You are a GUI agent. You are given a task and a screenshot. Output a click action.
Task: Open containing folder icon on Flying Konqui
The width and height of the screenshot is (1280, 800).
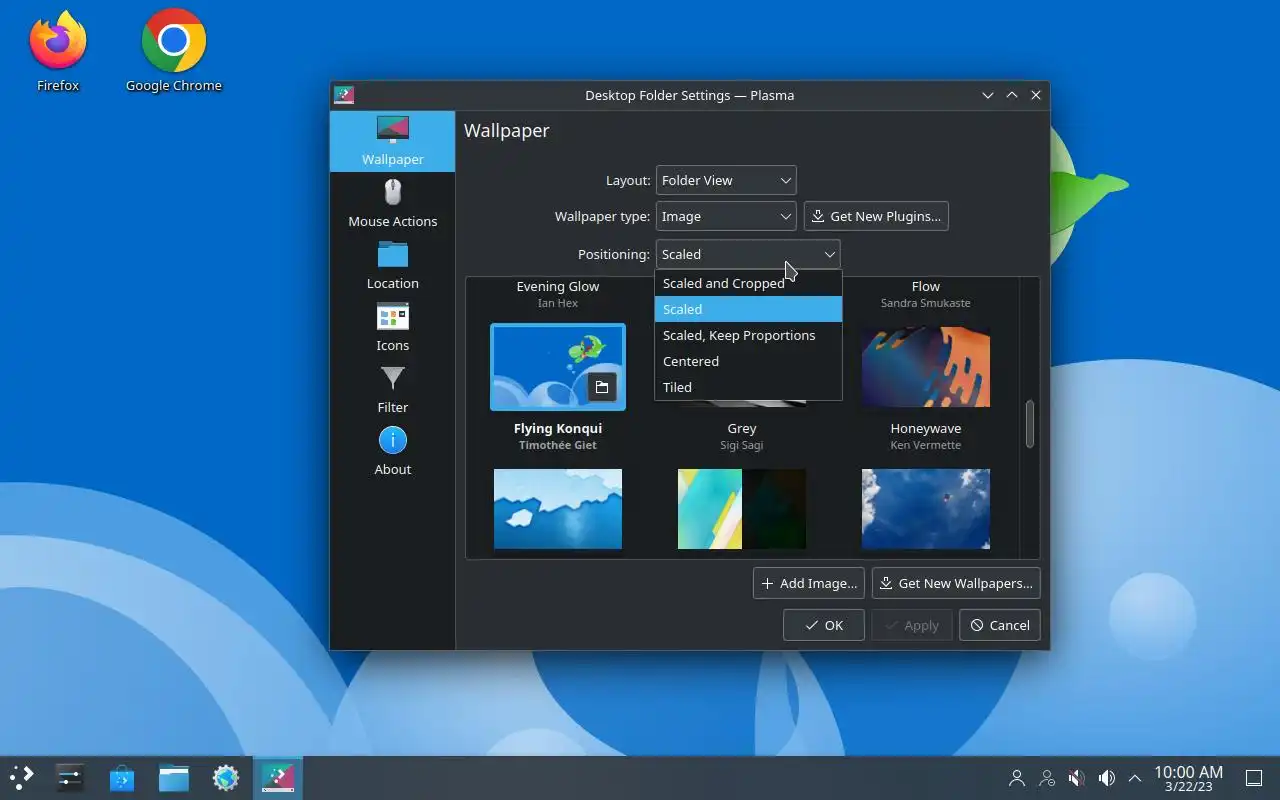click(601, 387)
